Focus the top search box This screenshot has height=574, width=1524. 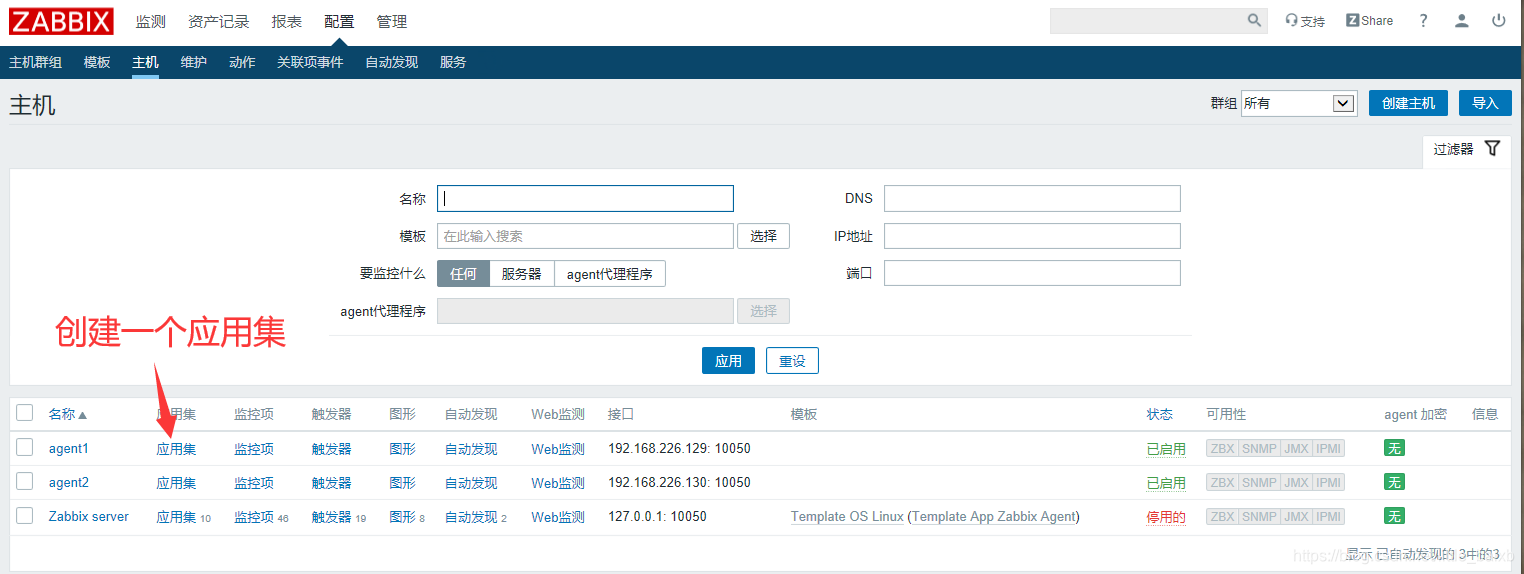[x=1148, y=21]
